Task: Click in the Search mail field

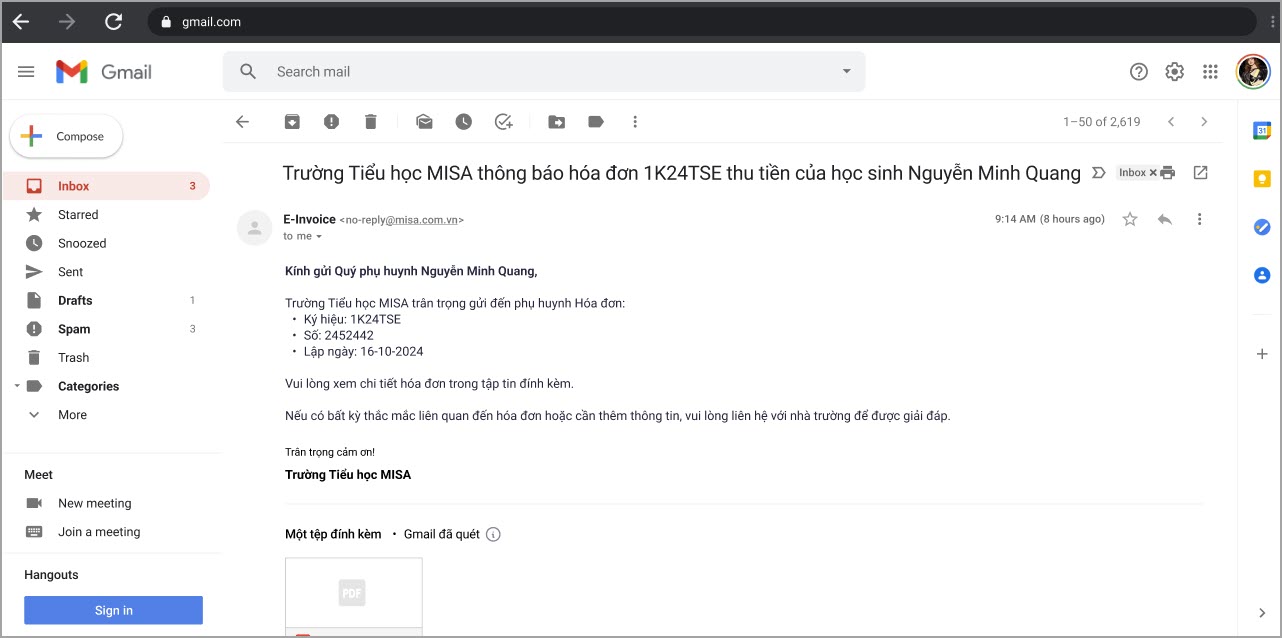Action: (x=545, y=72)
